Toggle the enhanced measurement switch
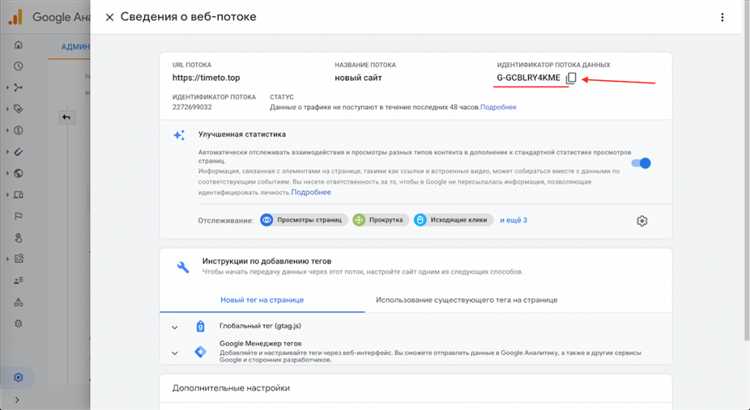This screenshot has width=750, height=410. 641,163
